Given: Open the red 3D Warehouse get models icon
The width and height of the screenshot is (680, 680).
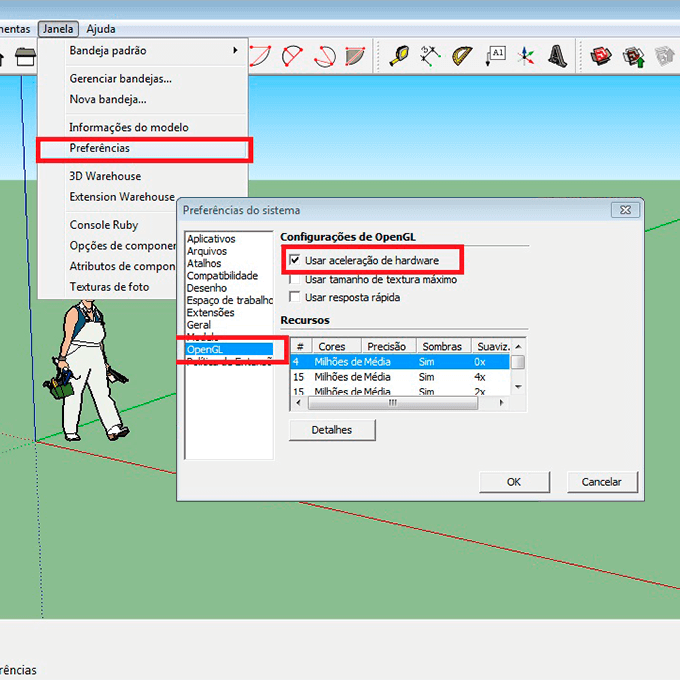Looking at the screenshot, I should (x=601, y=56).
